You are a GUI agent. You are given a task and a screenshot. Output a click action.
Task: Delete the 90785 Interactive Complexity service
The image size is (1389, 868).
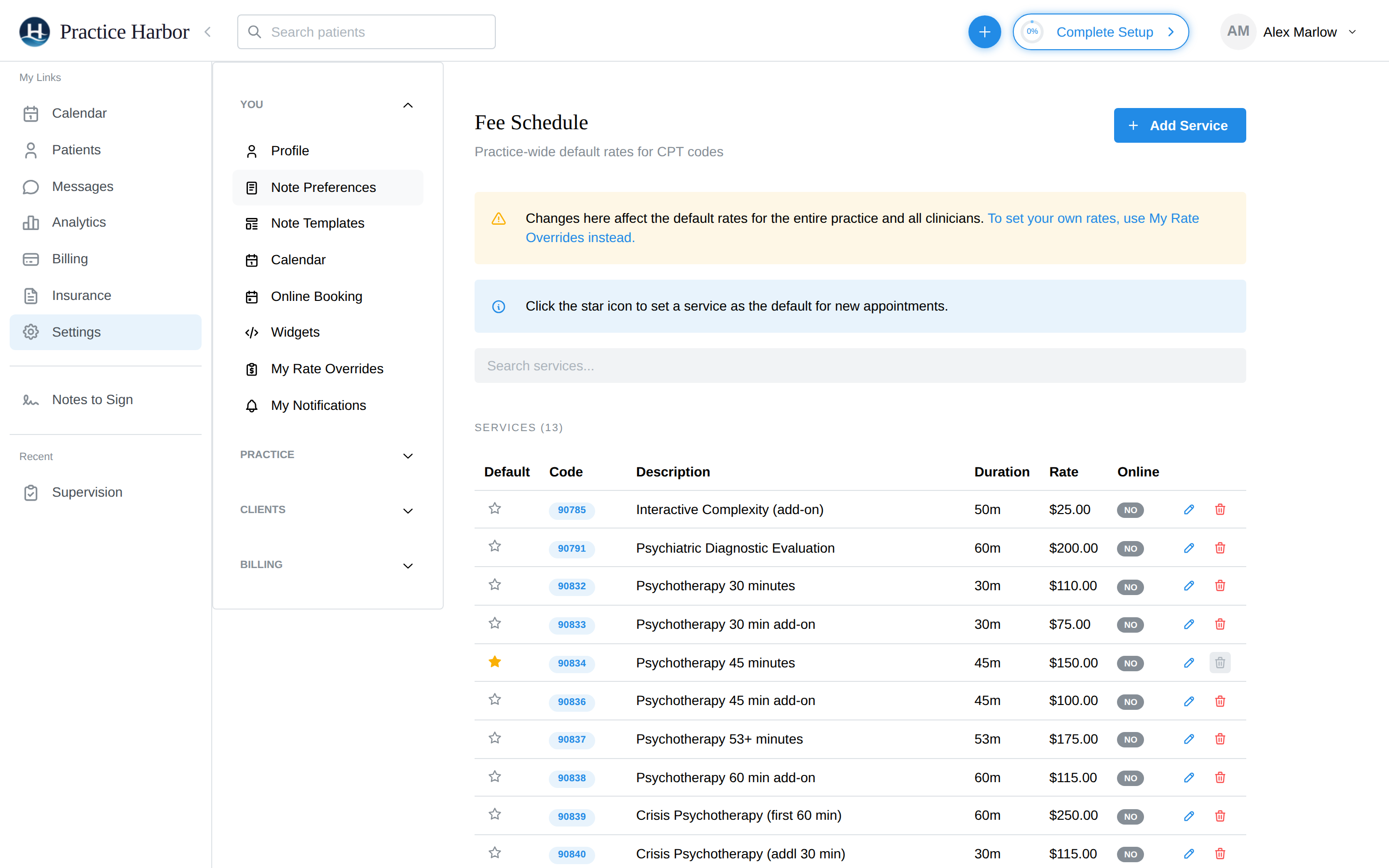coord(1220,510)
